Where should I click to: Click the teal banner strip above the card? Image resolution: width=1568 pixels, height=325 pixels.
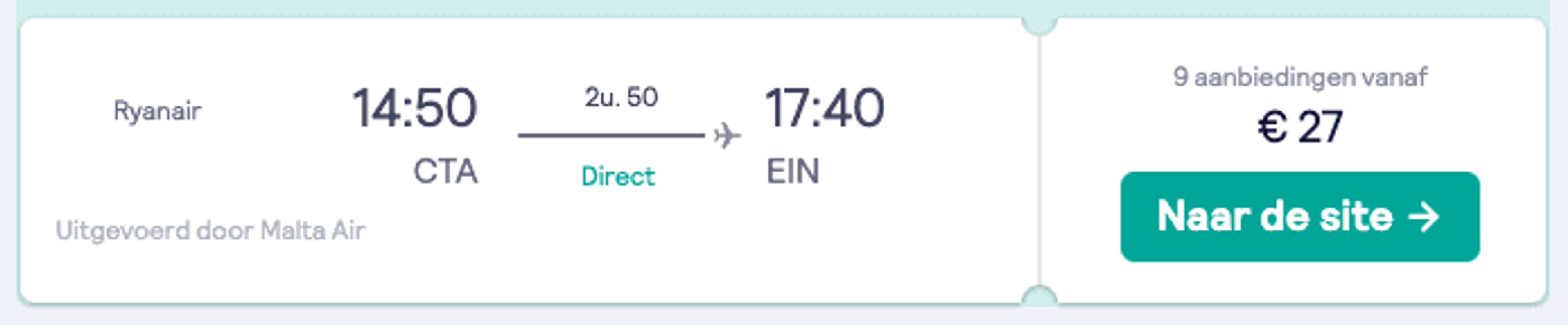(784, 7)
